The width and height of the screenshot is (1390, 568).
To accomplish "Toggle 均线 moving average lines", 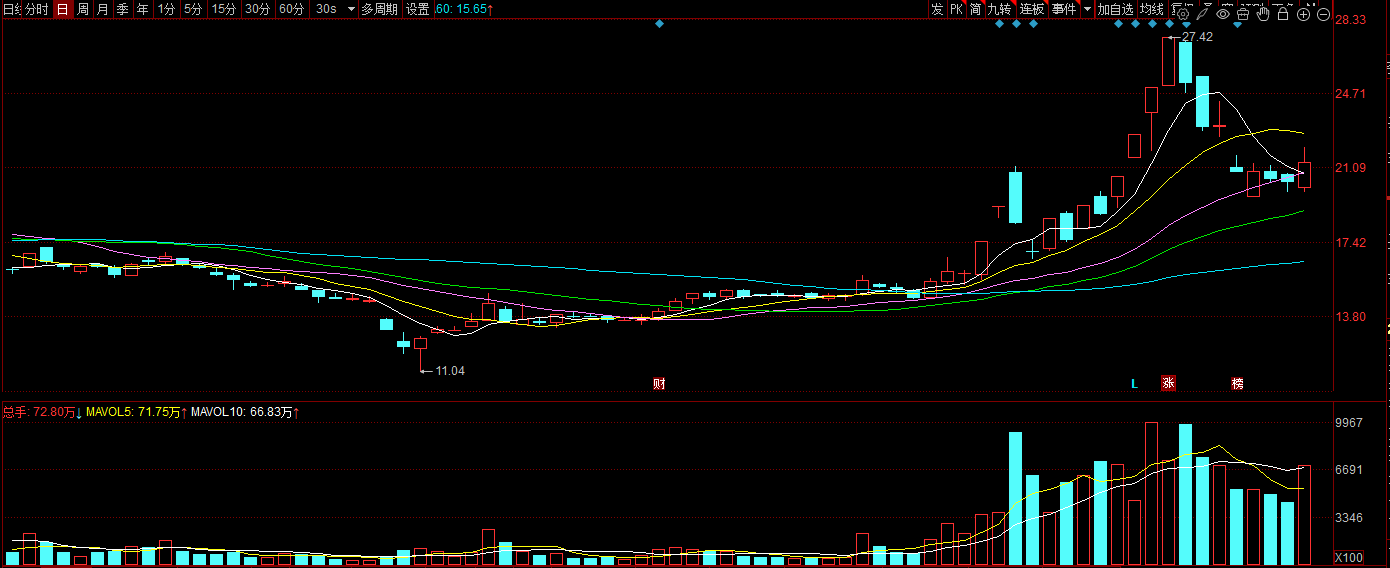I will click(1153, 9).
